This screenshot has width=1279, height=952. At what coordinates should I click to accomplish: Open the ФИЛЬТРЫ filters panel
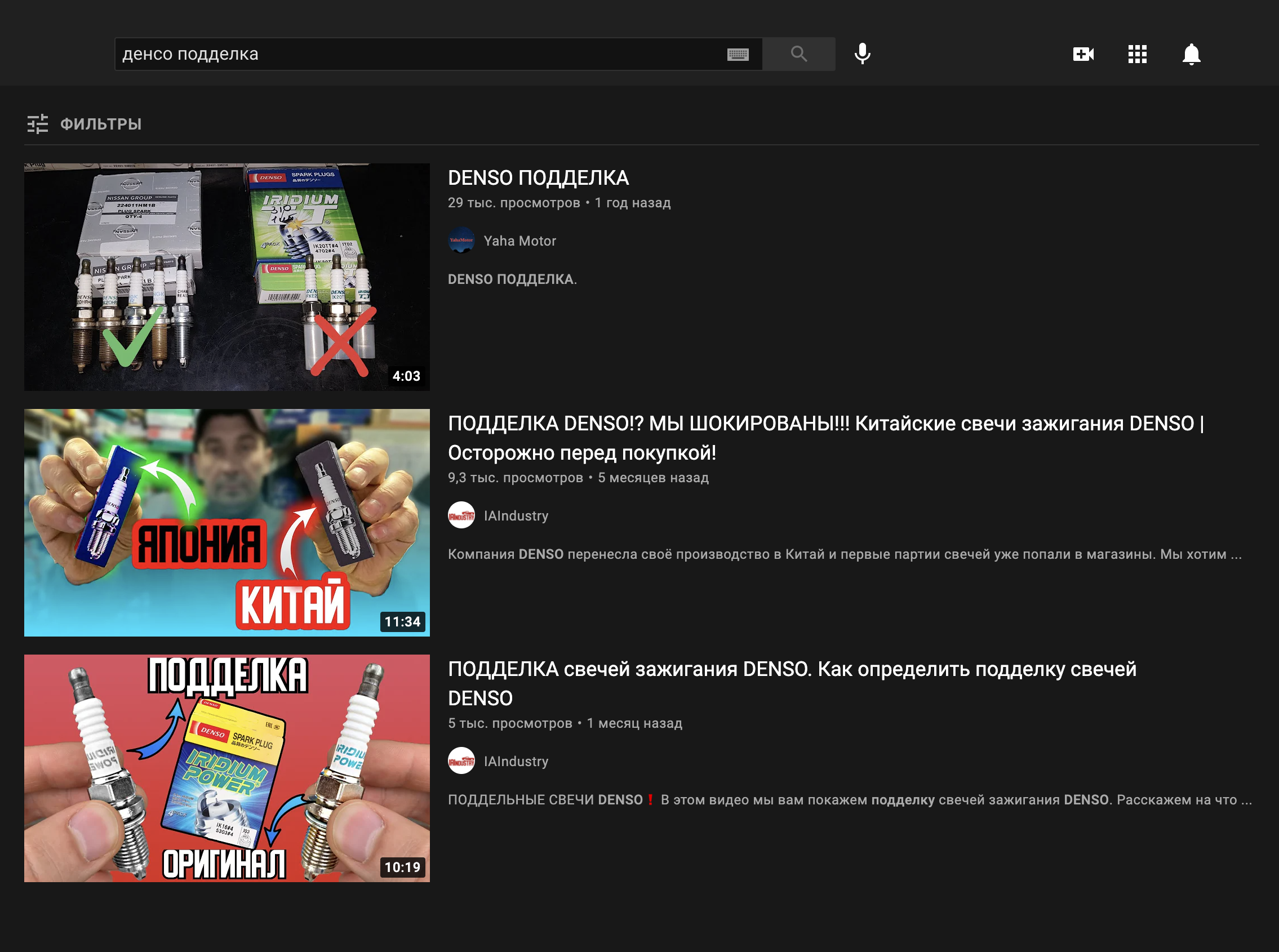tap(84, 124)
